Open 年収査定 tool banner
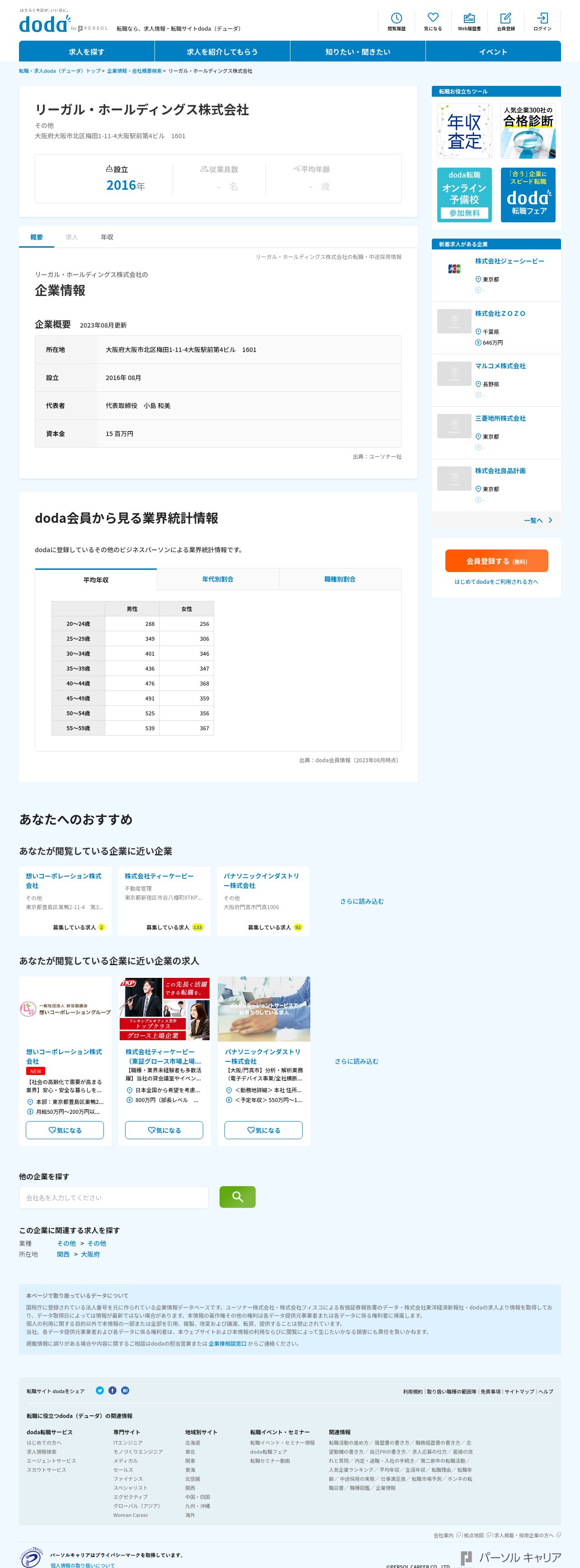This screenshot has height=1568, width=580. pos(464,131)
